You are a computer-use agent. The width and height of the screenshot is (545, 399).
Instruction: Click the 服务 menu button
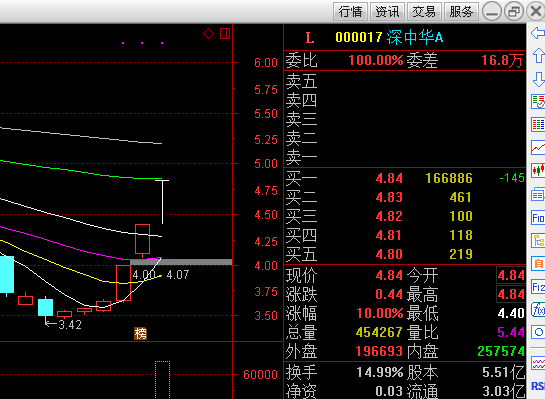(x=461, y=11)
